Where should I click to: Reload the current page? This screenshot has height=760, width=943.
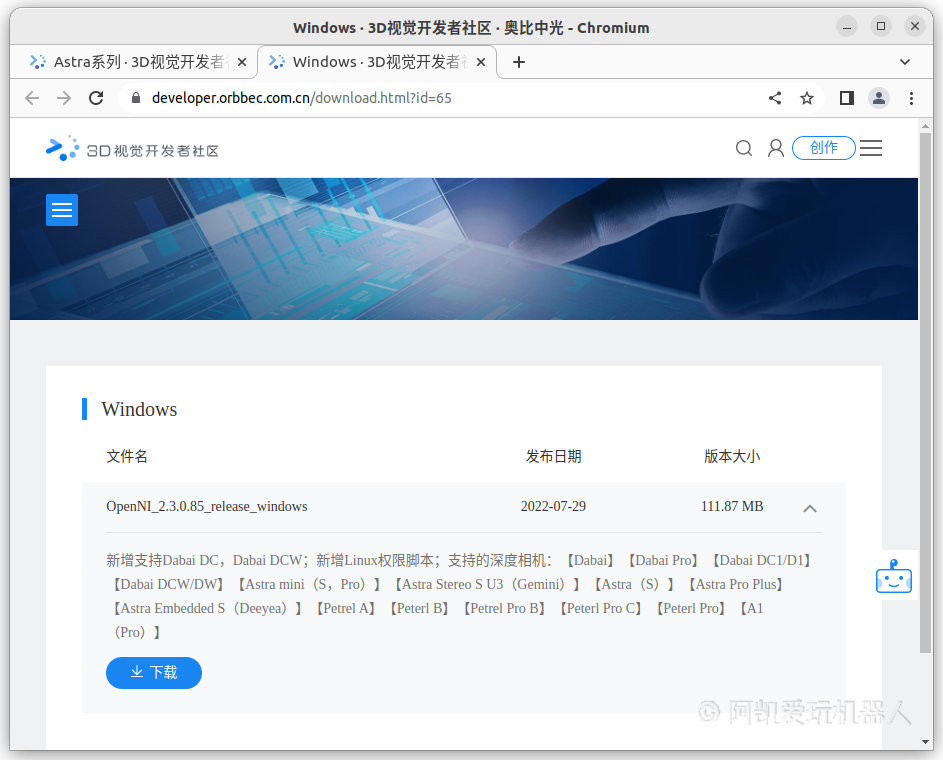tap(96, 98)
